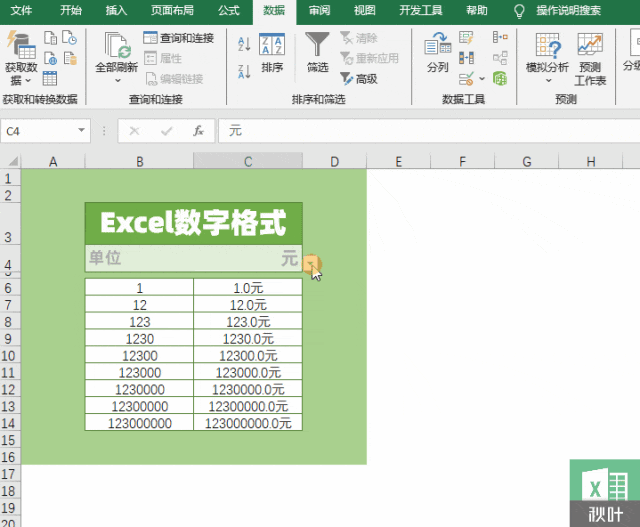Click the formula bar confirm checkmark icon
The height and width of the screenshot is (527, 640).
pyautogui.click(x=167, y=131)
